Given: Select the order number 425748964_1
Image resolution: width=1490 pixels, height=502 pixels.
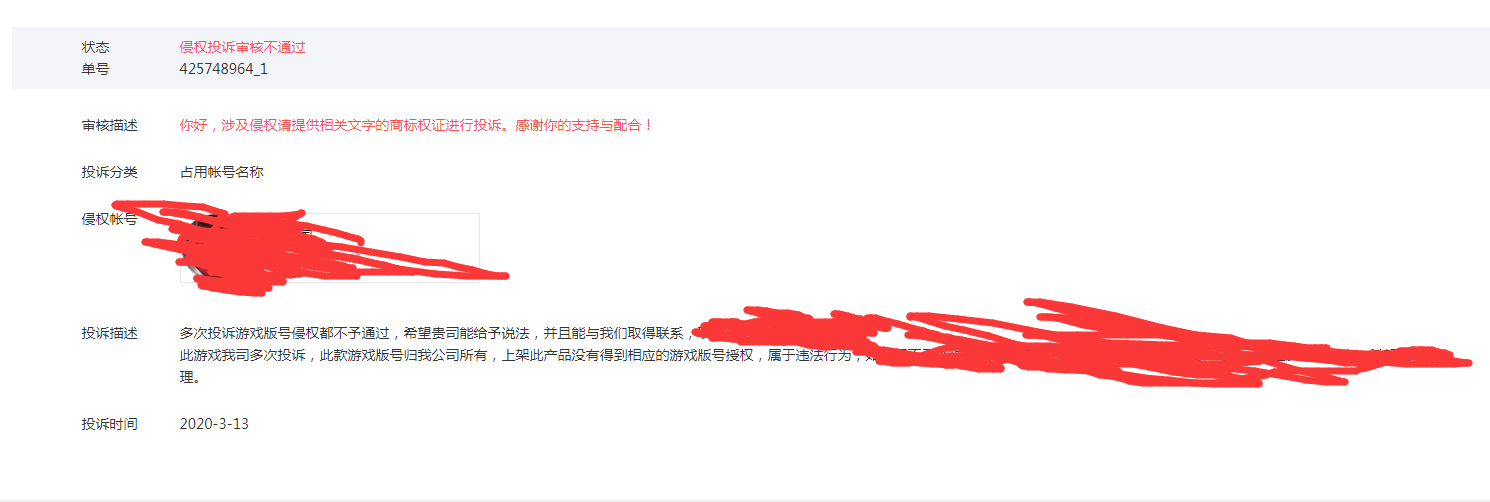Looking at the screenshot, I should pos(224,69).
